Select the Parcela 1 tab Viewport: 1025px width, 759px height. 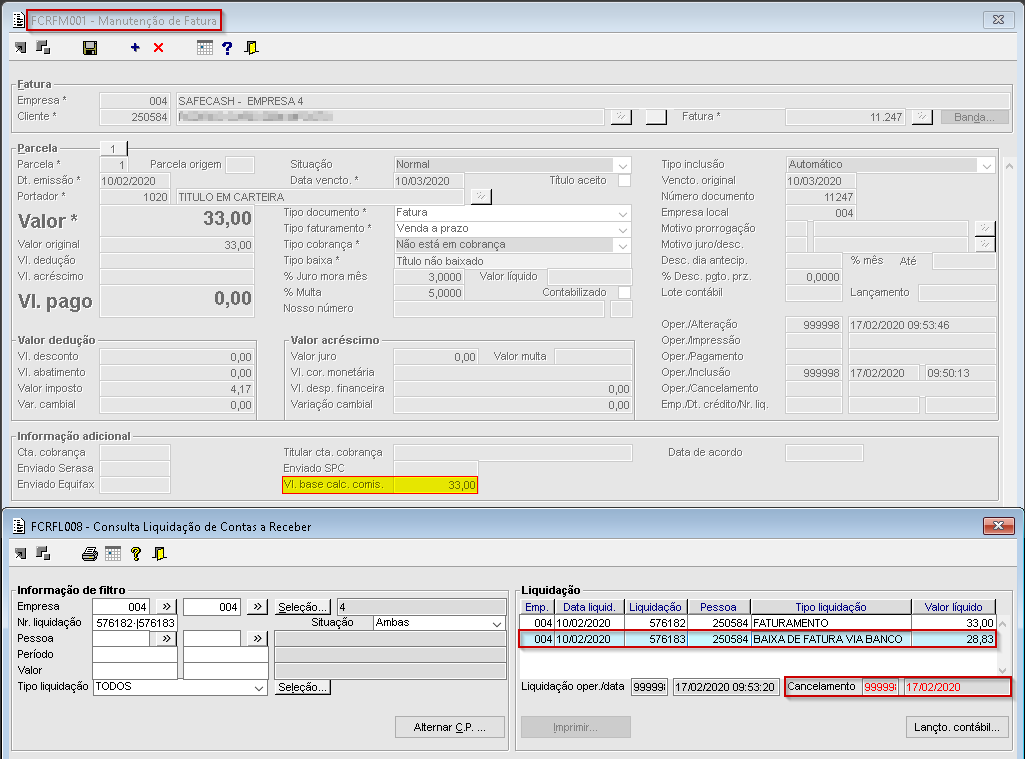pyautogui.click(x=113, y=148)
